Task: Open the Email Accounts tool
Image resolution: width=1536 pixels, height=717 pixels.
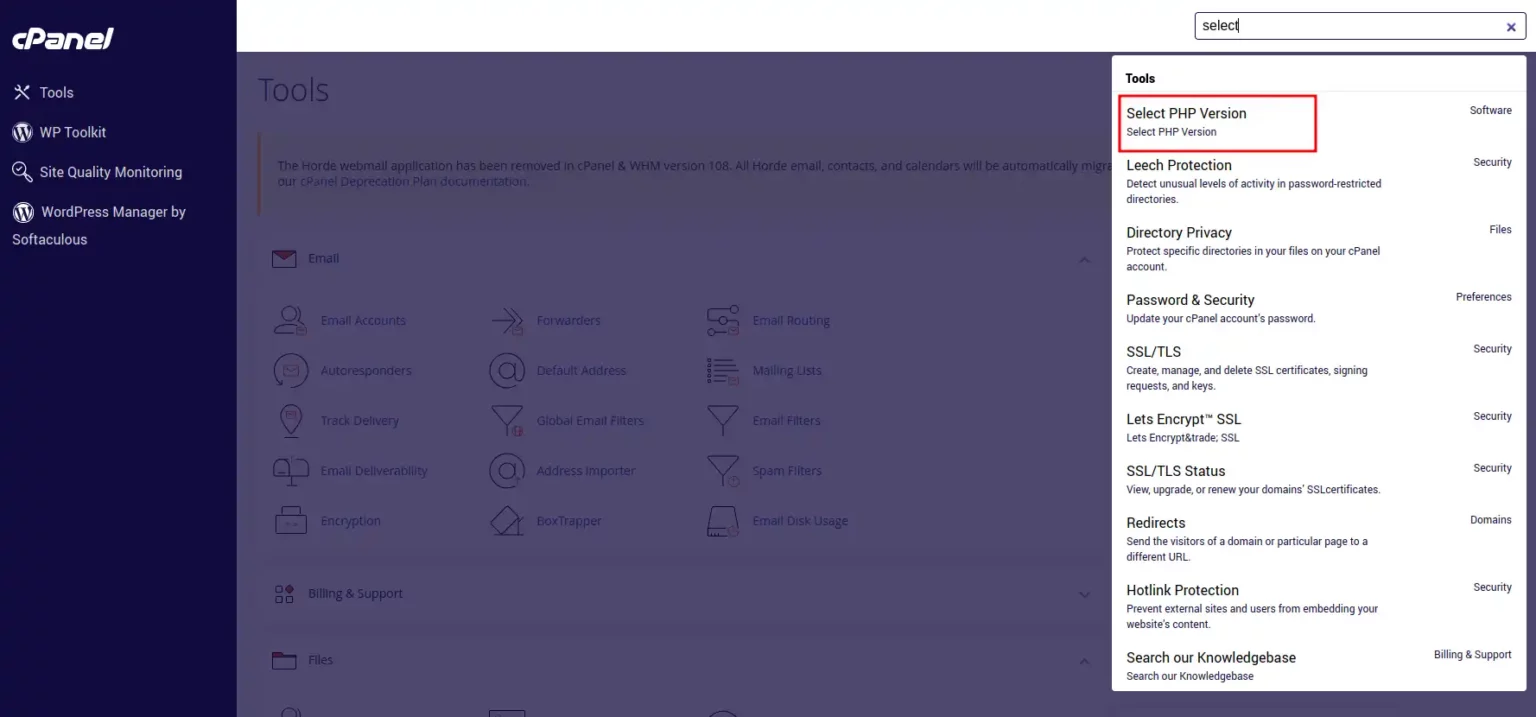Action: pyautogui.click(x=362, y=320)
